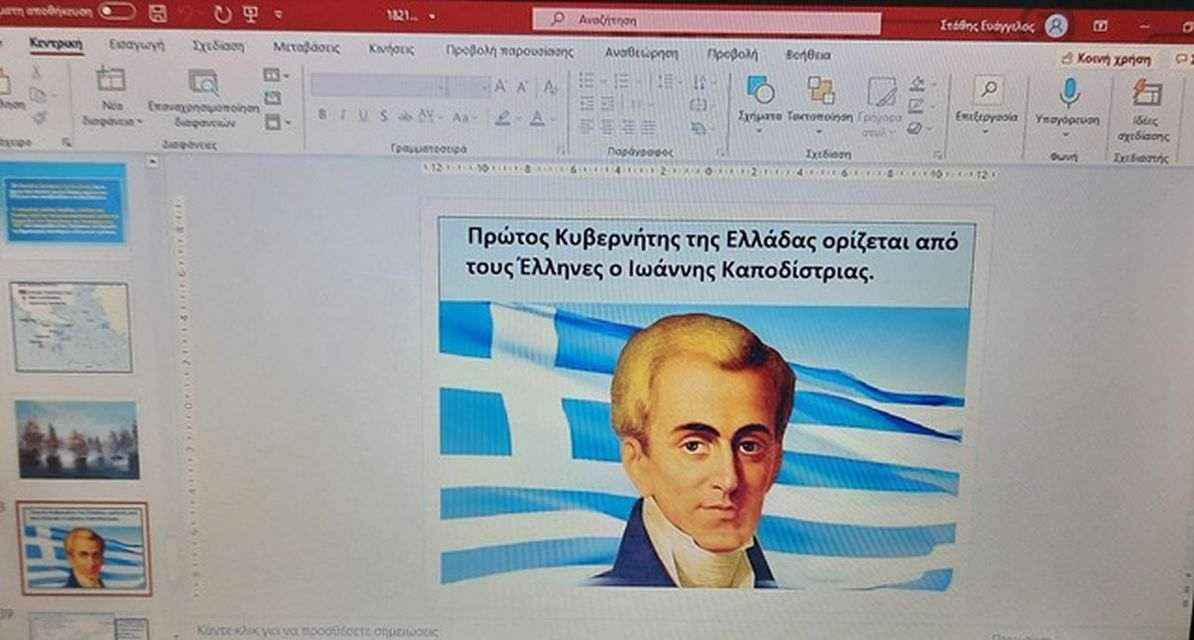1194x640 pixels.
Task: Add a new slide with Νέα διαφάνεια icon
Action: (x=111, y=79)
